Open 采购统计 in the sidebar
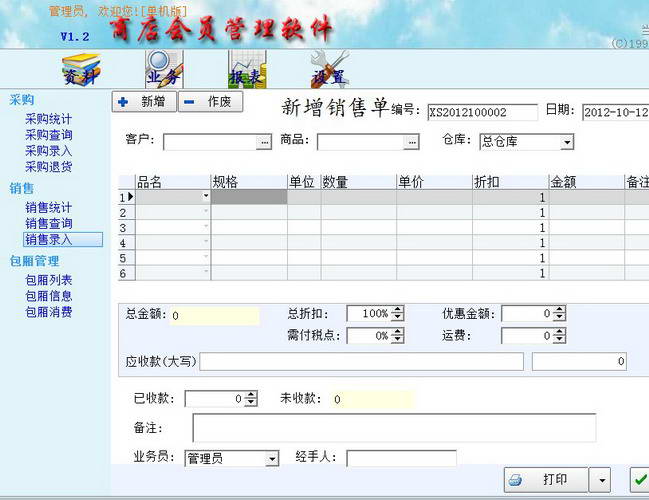Image resolution: width=649 pixels, height=500 pixels. (x=48, y=119)
